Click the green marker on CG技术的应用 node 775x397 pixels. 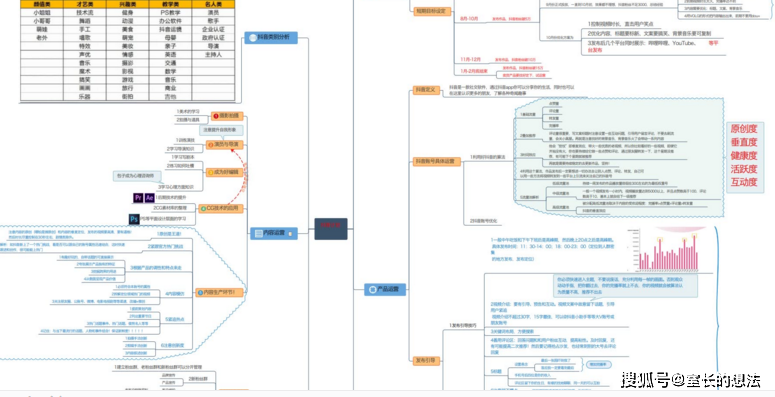pyautogui.click(x=203, y=209)
